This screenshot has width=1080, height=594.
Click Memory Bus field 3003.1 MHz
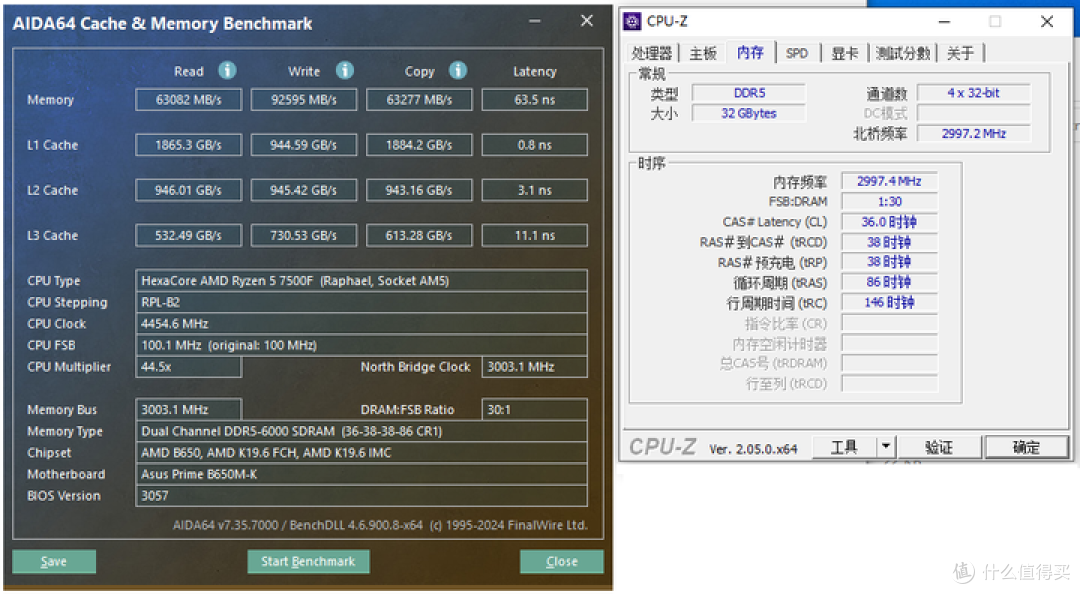click(189, 409)
